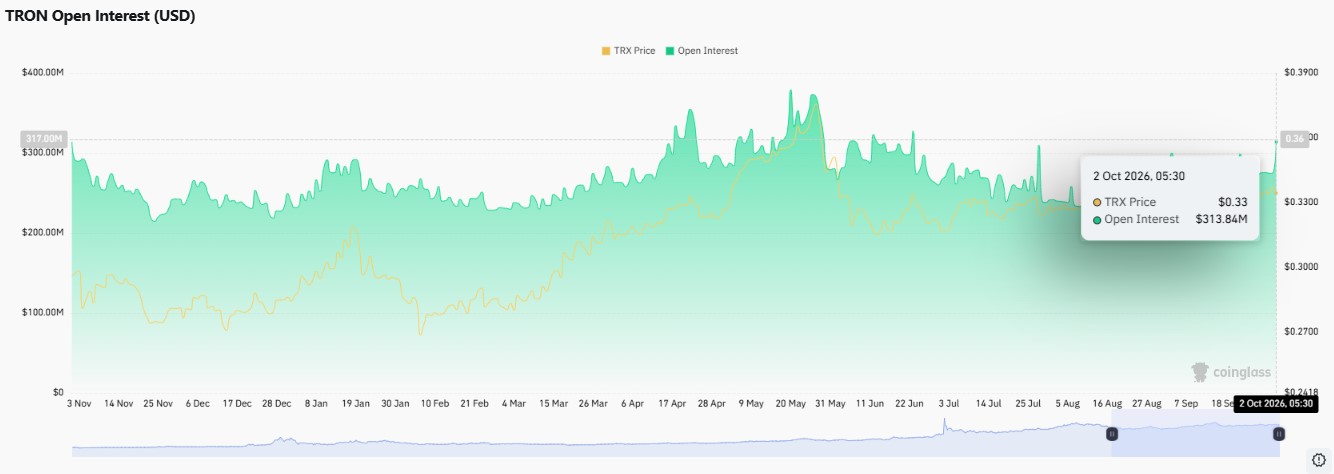Click the '$0.2418' right axis label
The image size is (1334, 474).
pyautogui.click(x=1300, y=392)
